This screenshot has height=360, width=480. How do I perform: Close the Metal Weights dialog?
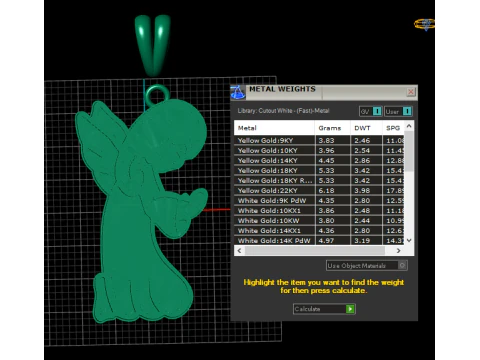coord(411,92)
